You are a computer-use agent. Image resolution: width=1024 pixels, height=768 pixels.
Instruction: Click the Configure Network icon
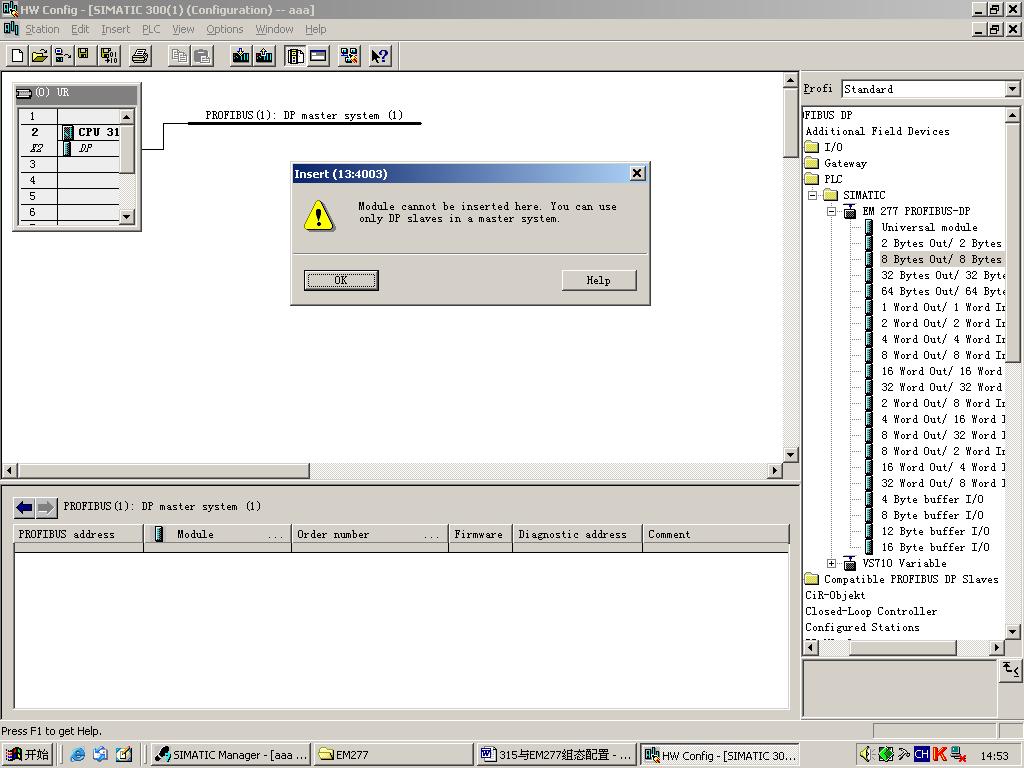point(349,56)
